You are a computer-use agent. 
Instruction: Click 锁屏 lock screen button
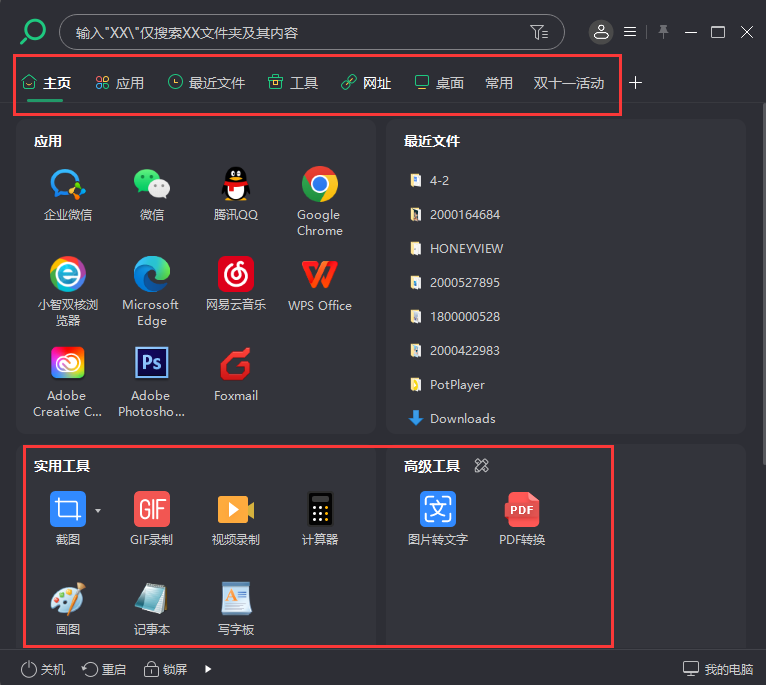coord(165,669)
